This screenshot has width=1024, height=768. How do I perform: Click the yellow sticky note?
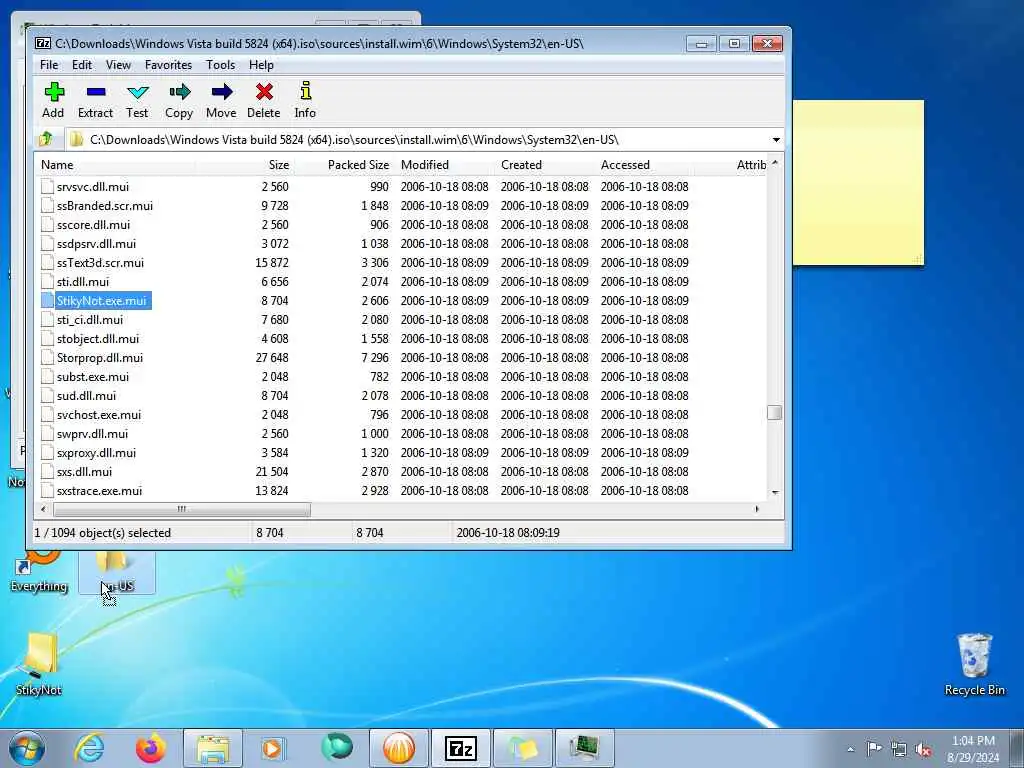[x=858, y=182]
